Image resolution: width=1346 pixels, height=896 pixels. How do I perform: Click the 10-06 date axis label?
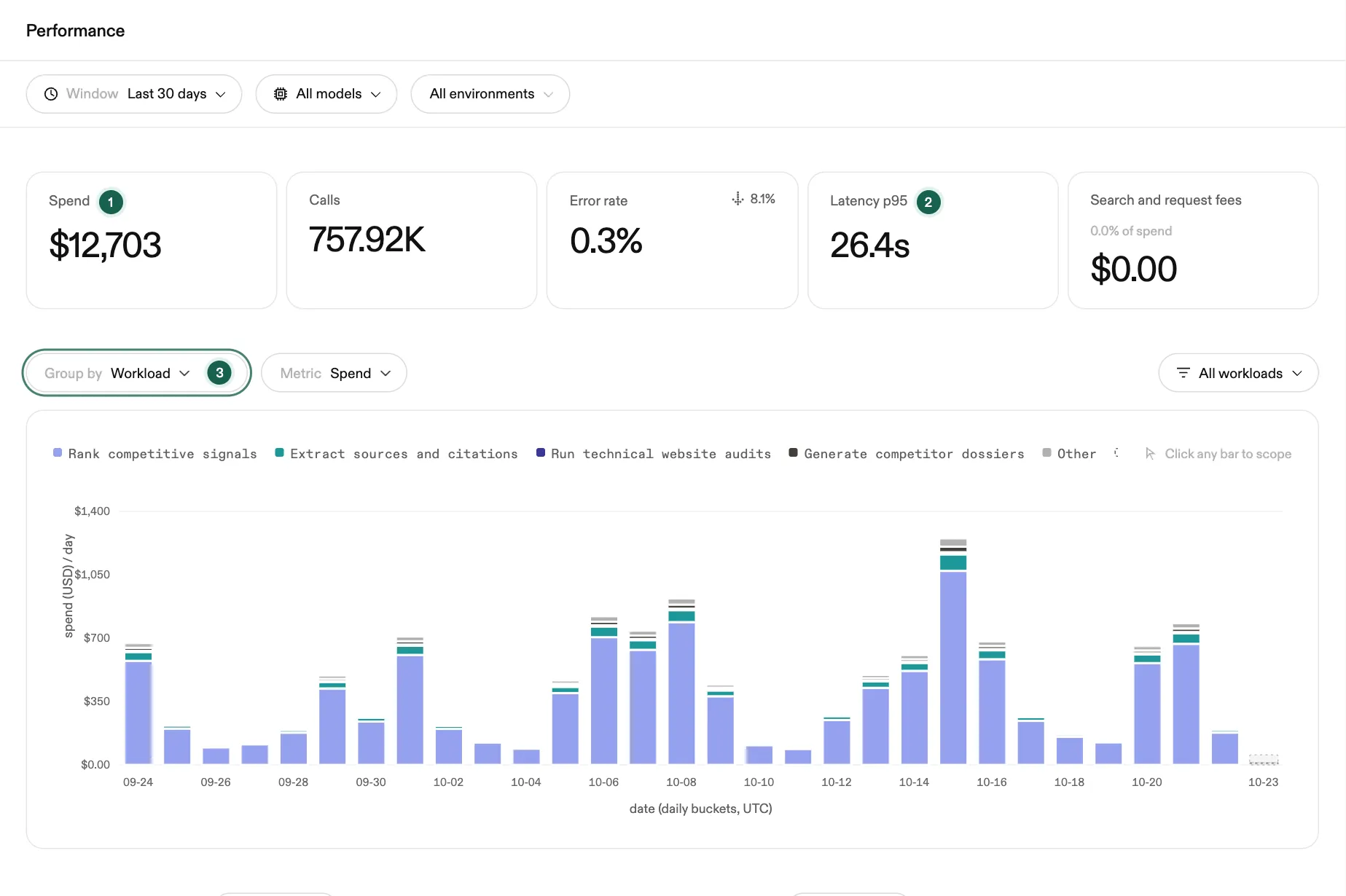603,782
